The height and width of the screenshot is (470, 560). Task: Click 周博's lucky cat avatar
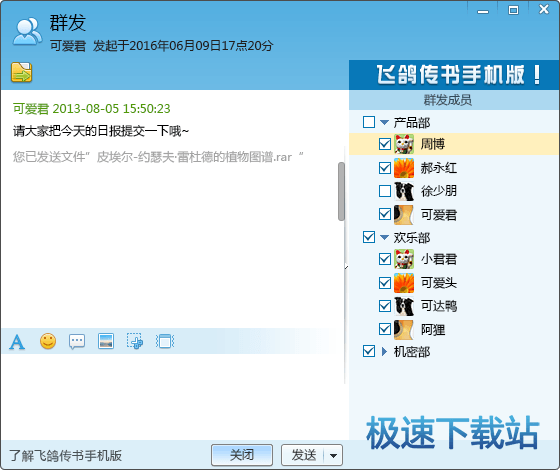[404, 144]
